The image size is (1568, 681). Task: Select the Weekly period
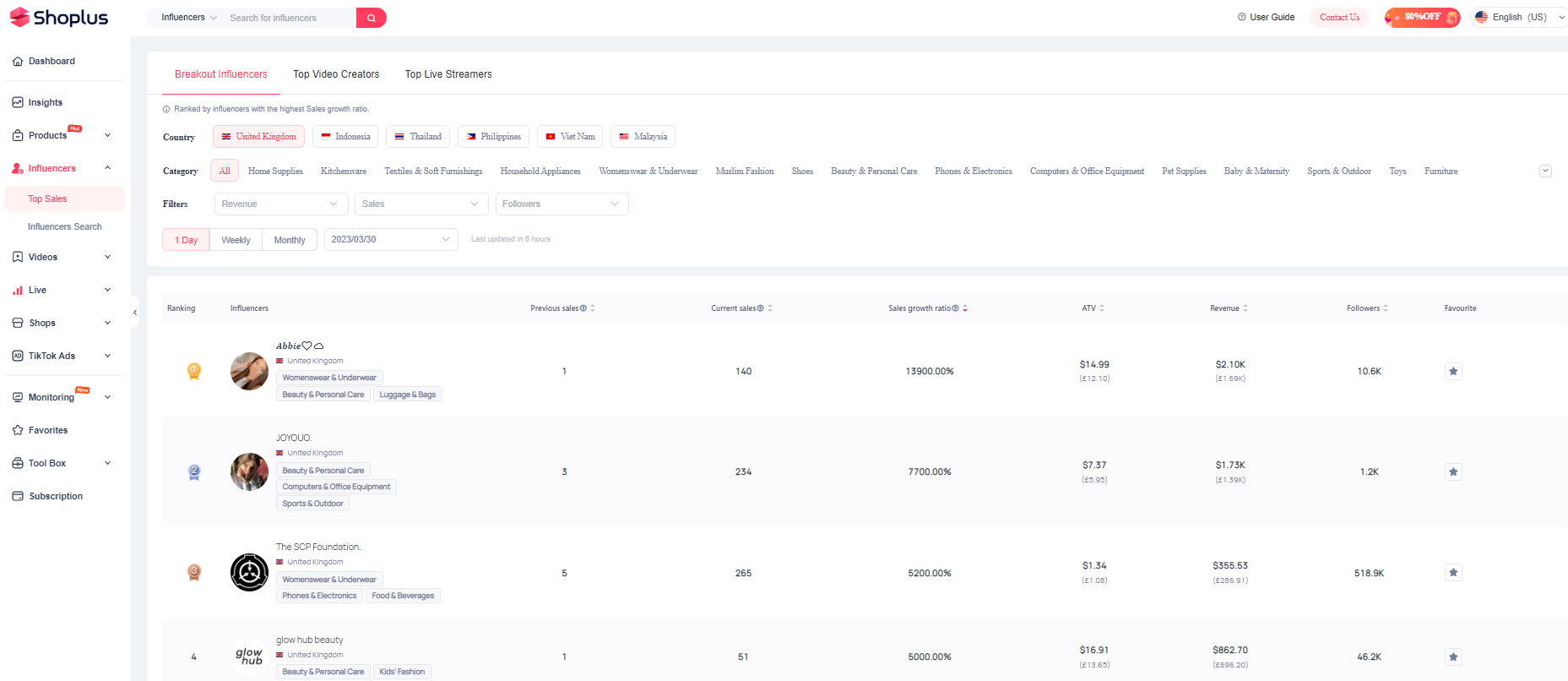coord(236,240)
